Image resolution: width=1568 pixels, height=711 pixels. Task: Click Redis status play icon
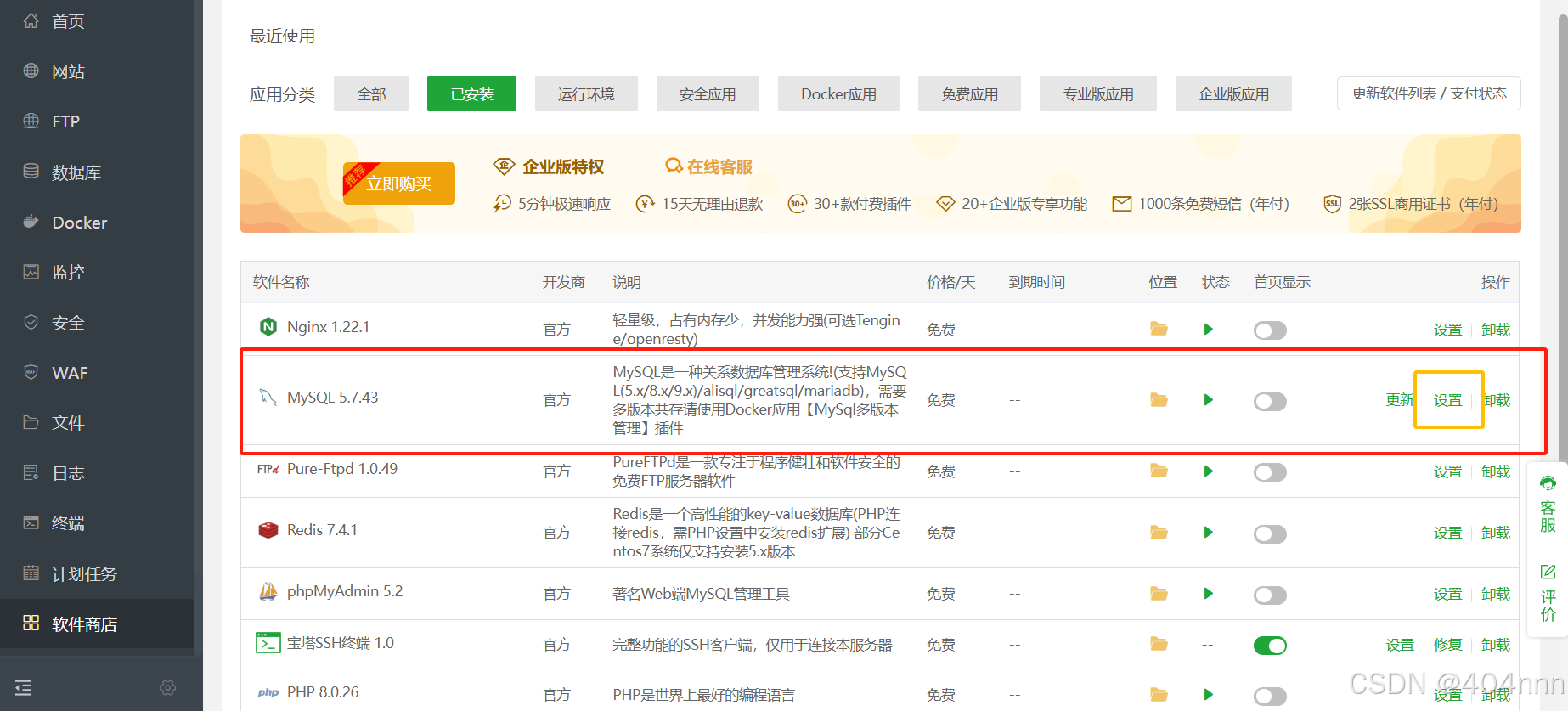click(1208, 532)
